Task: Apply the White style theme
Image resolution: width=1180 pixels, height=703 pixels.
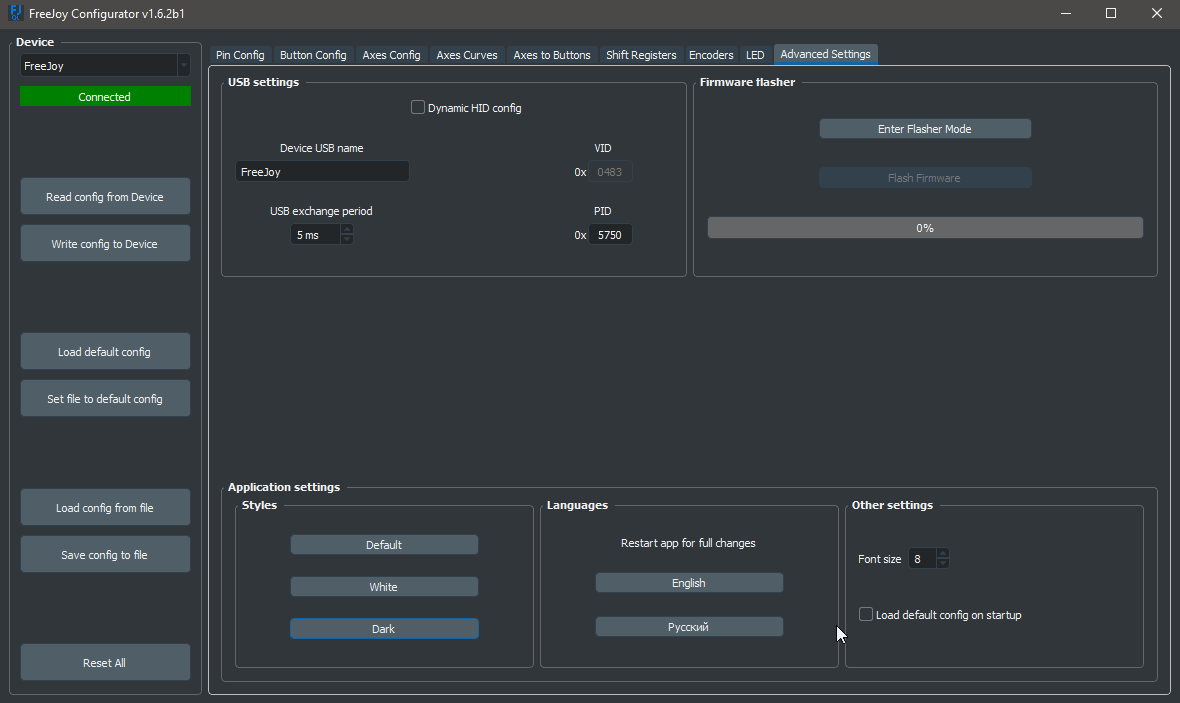Action: point(384,587)
